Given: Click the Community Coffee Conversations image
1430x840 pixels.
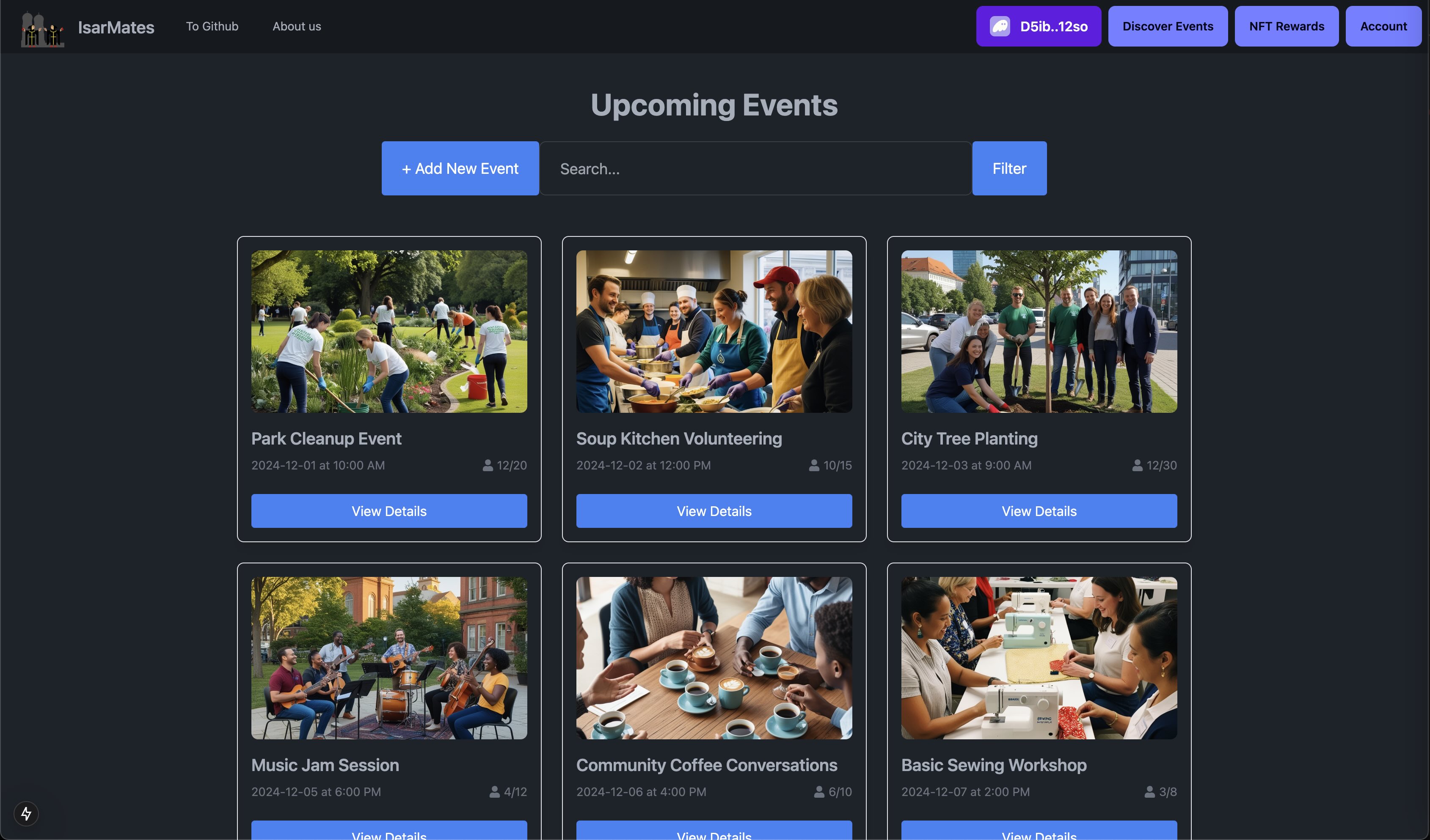Looking at the screenshot, I should coord(714,658).
